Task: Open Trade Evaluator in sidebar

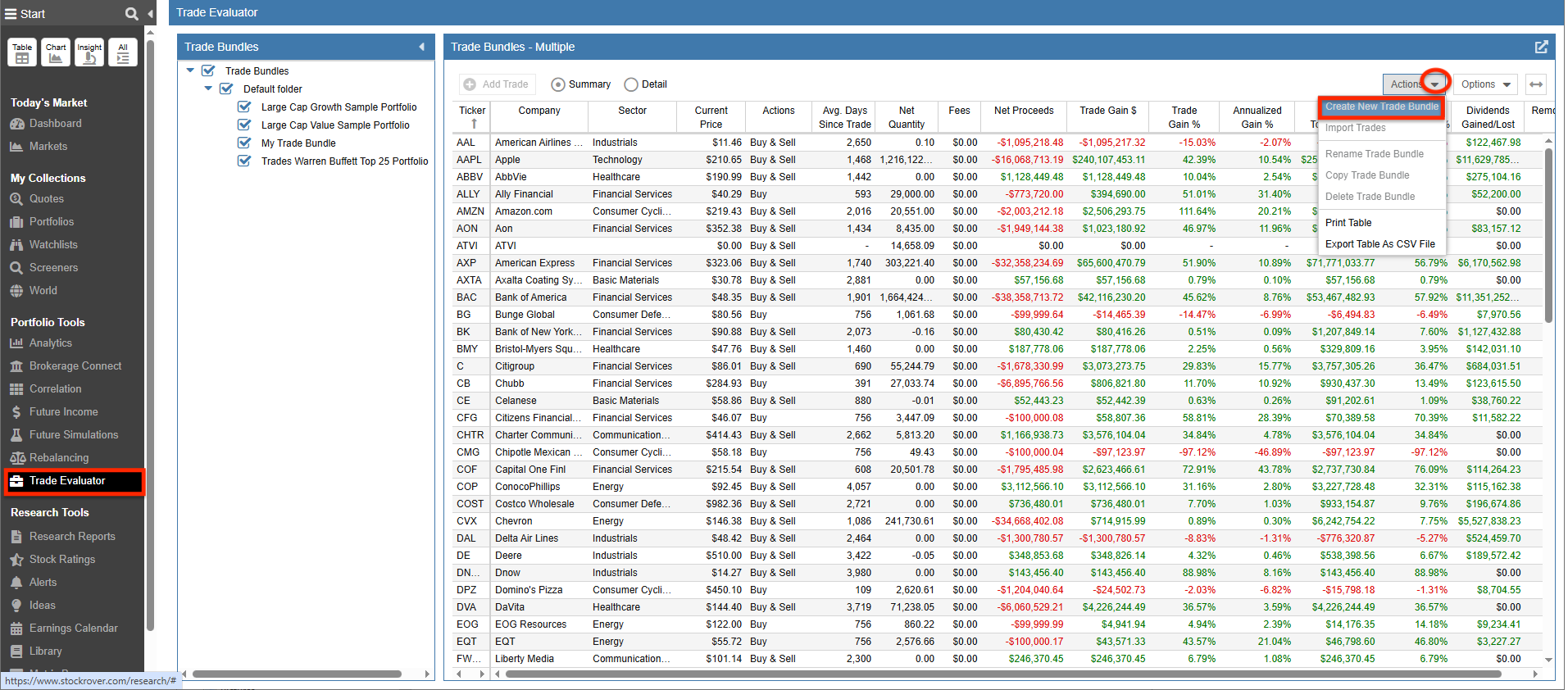Action: (75, 481)
